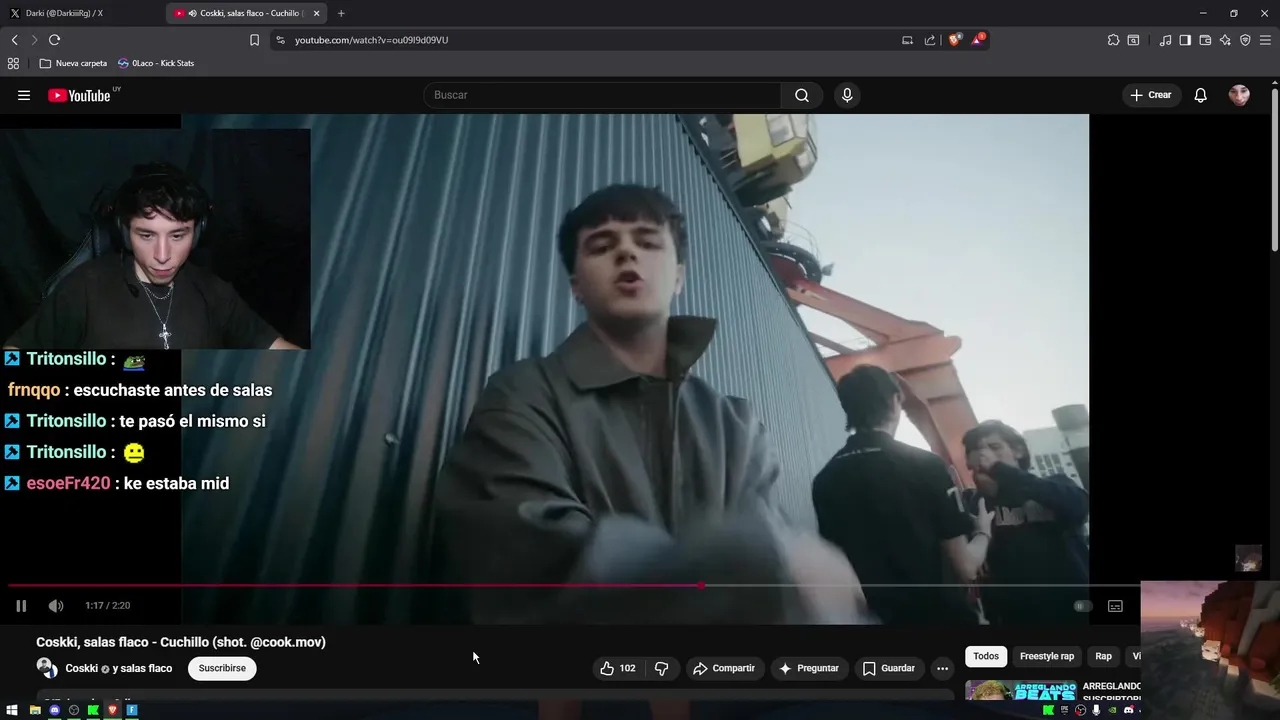Viewport: 1280px width, 720px height.
Task: Toggle the browser sidebar panel icon
Action: 1185,40
